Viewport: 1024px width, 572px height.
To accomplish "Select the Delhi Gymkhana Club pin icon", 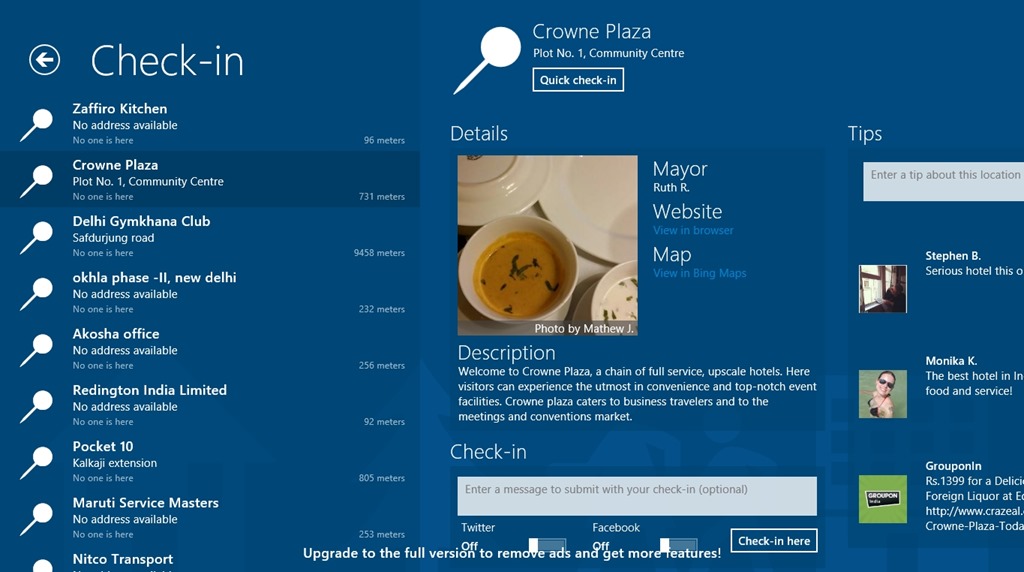I will tap(36, 238).
